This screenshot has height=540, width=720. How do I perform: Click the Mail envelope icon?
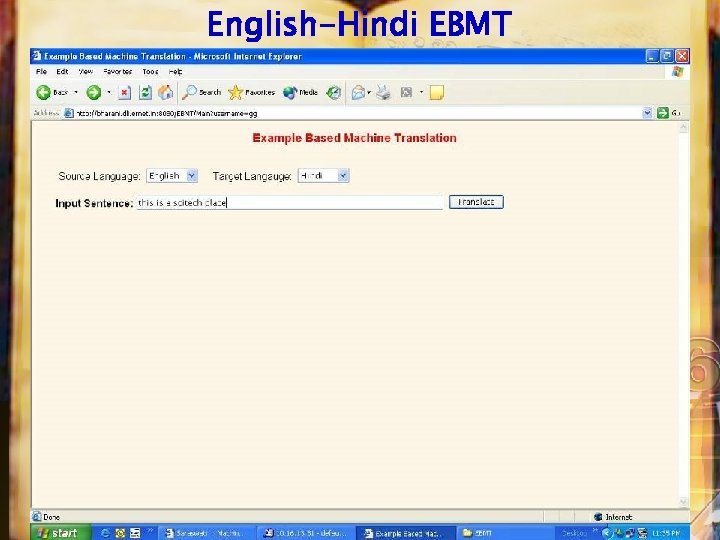(x=358, y=92)
